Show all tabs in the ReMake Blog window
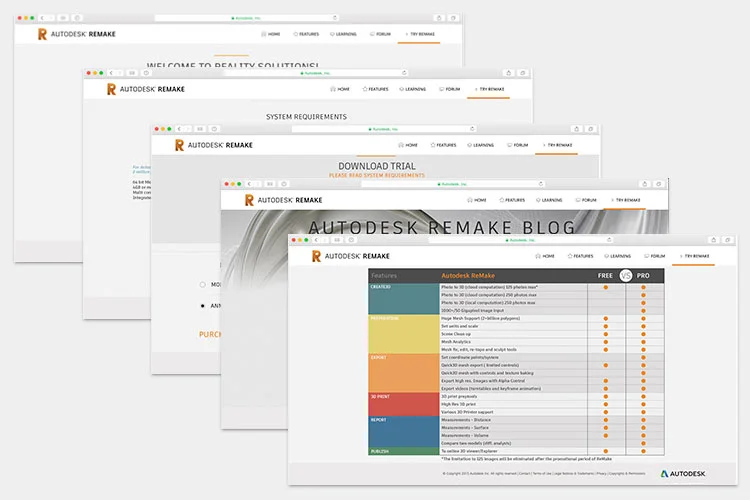The height and width of the screenshot is (500, 750). pos(659,184)
